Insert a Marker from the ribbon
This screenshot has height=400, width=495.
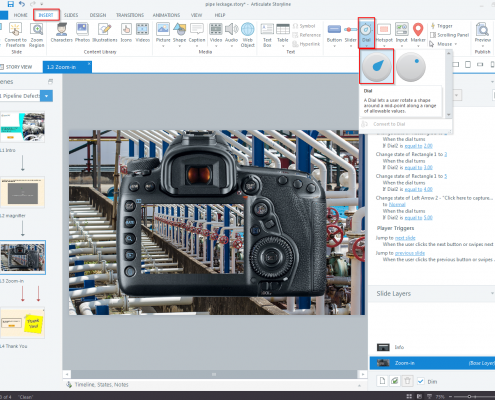418,33
